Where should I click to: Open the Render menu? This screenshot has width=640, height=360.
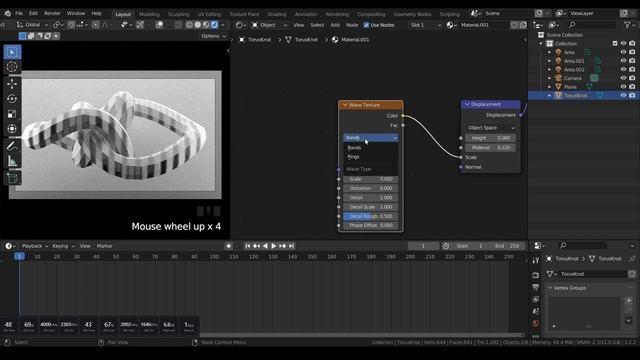coord(52,13)
